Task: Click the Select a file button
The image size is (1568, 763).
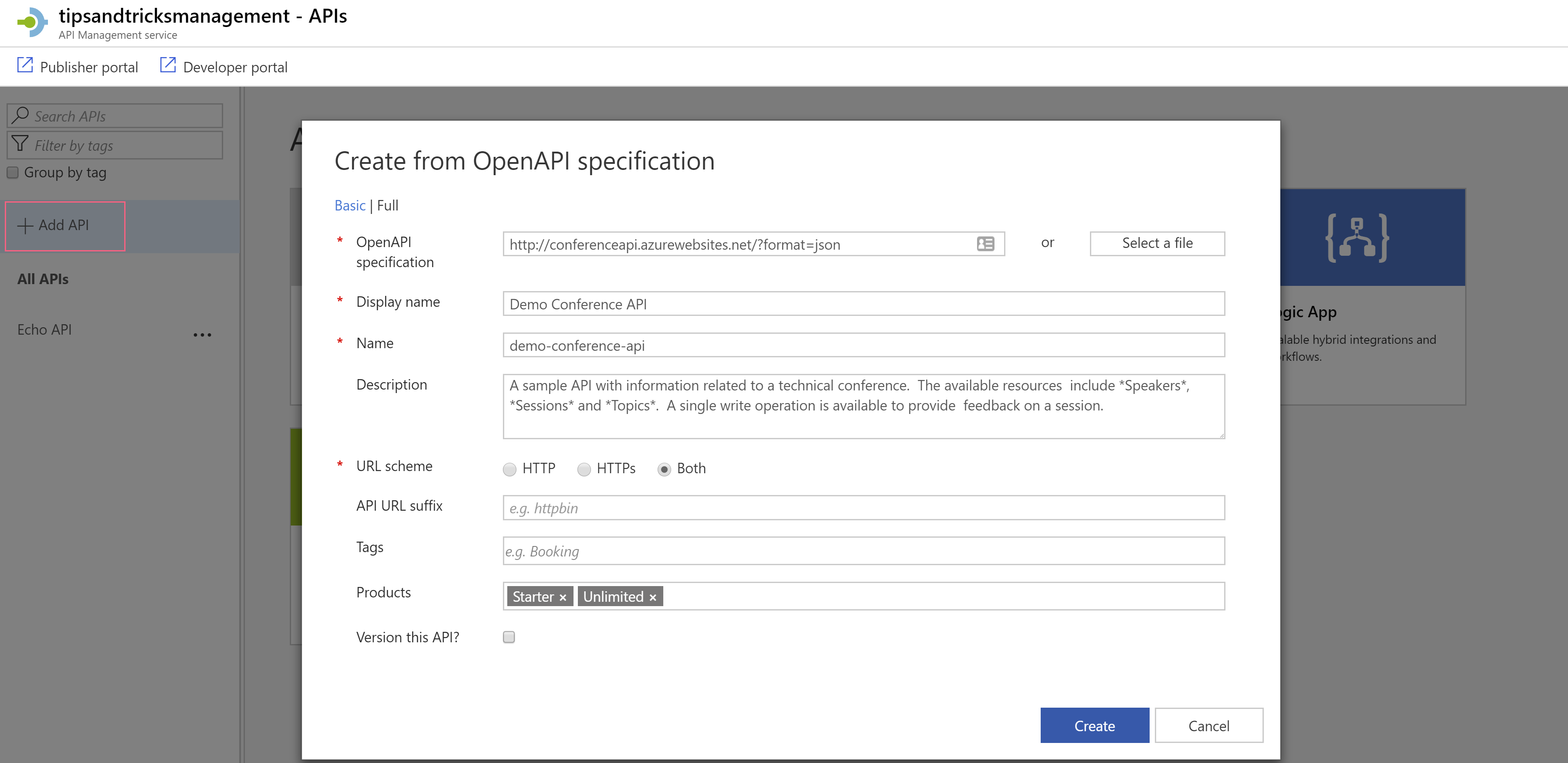Action: 1157,244
